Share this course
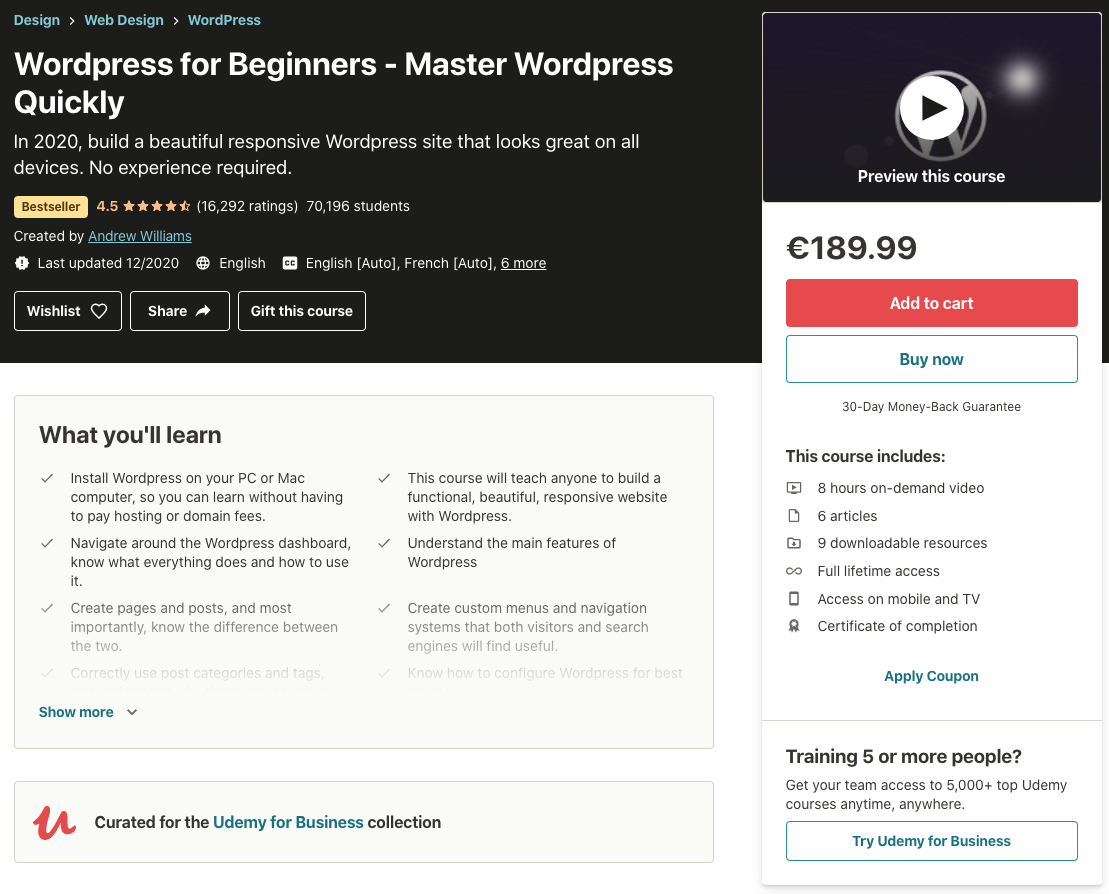1109x894 pixels. coord(180,311)
